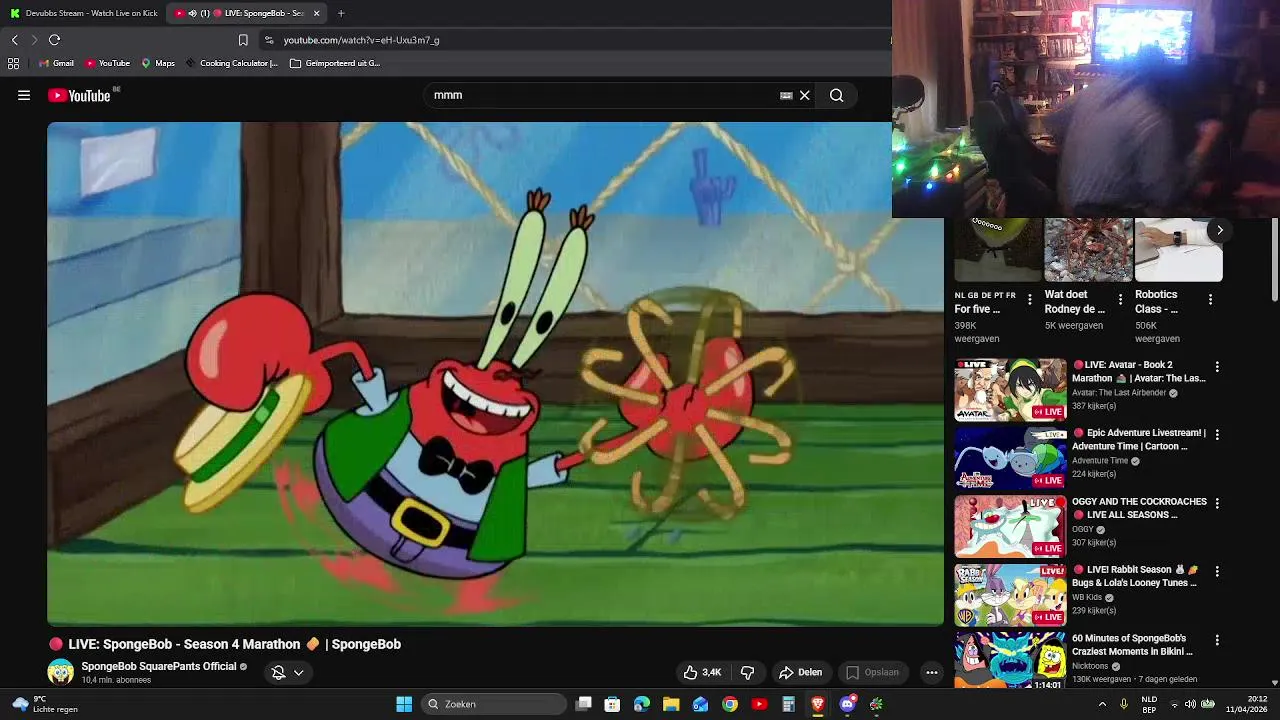Screen dimensions: 1280x720
Task: Open the apps grid in bookmarks bar
Action: pyautogui.click(x=13, y=63)
